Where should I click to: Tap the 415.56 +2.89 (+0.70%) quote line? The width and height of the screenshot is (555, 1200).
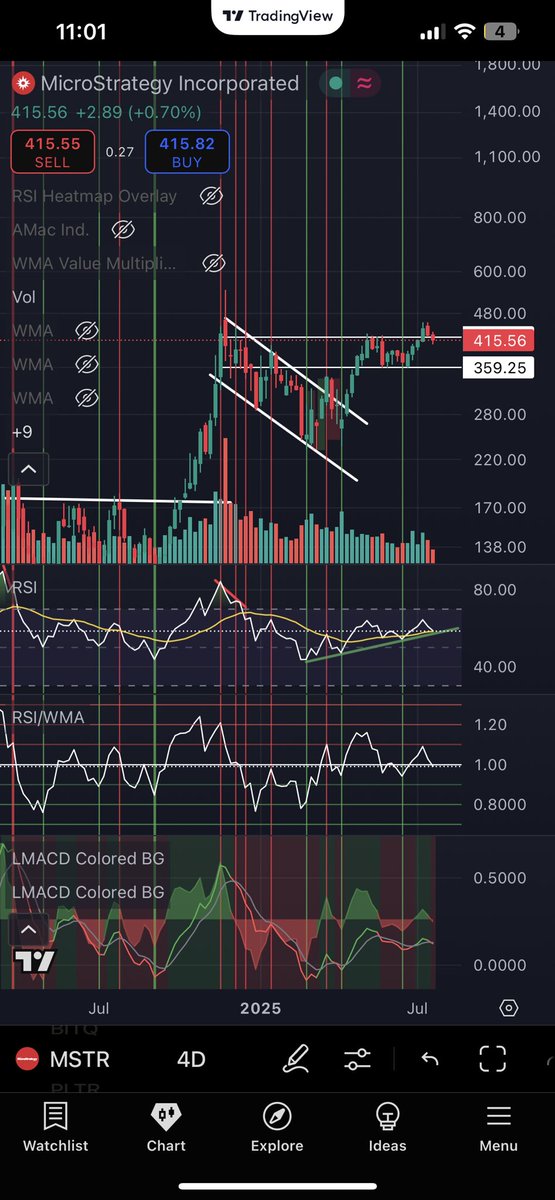pos(106,113)
